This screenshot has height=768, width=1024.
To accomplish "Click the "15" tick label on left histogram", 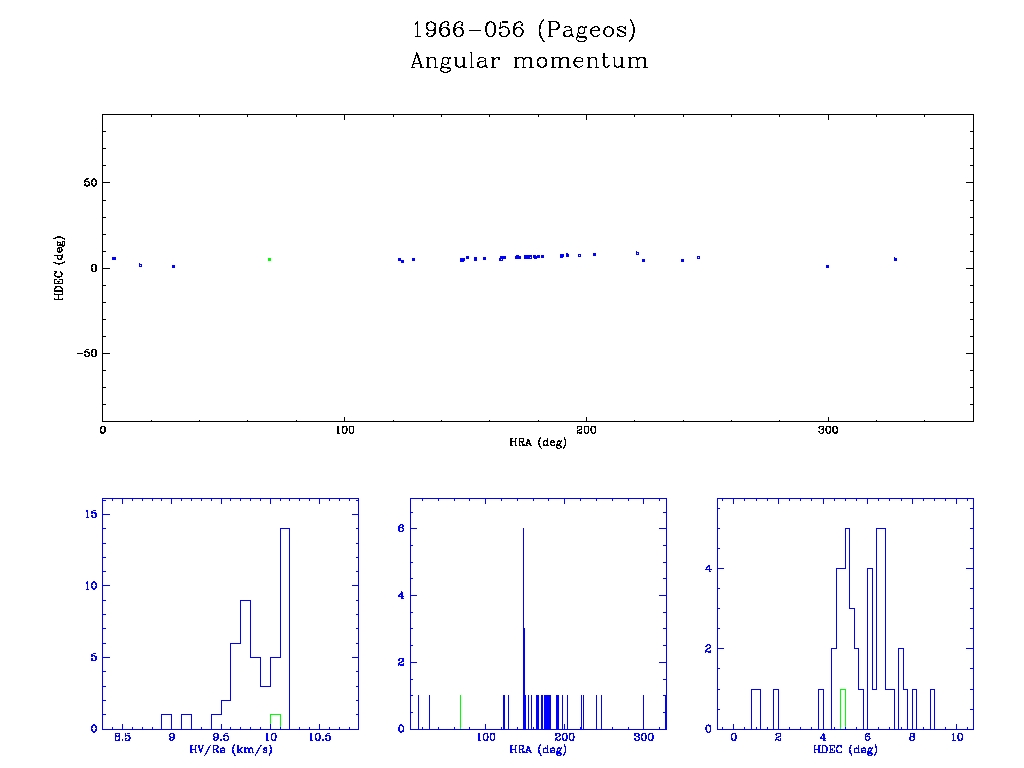I will (89, 514).
